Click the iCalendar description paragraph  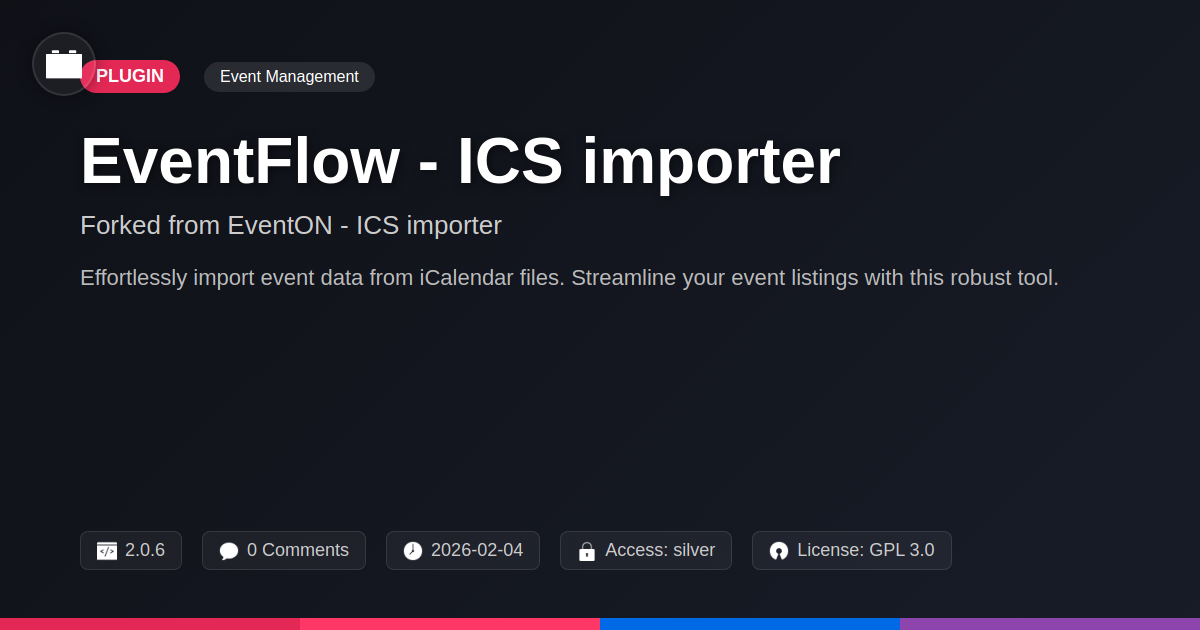[x=569, y=278]
